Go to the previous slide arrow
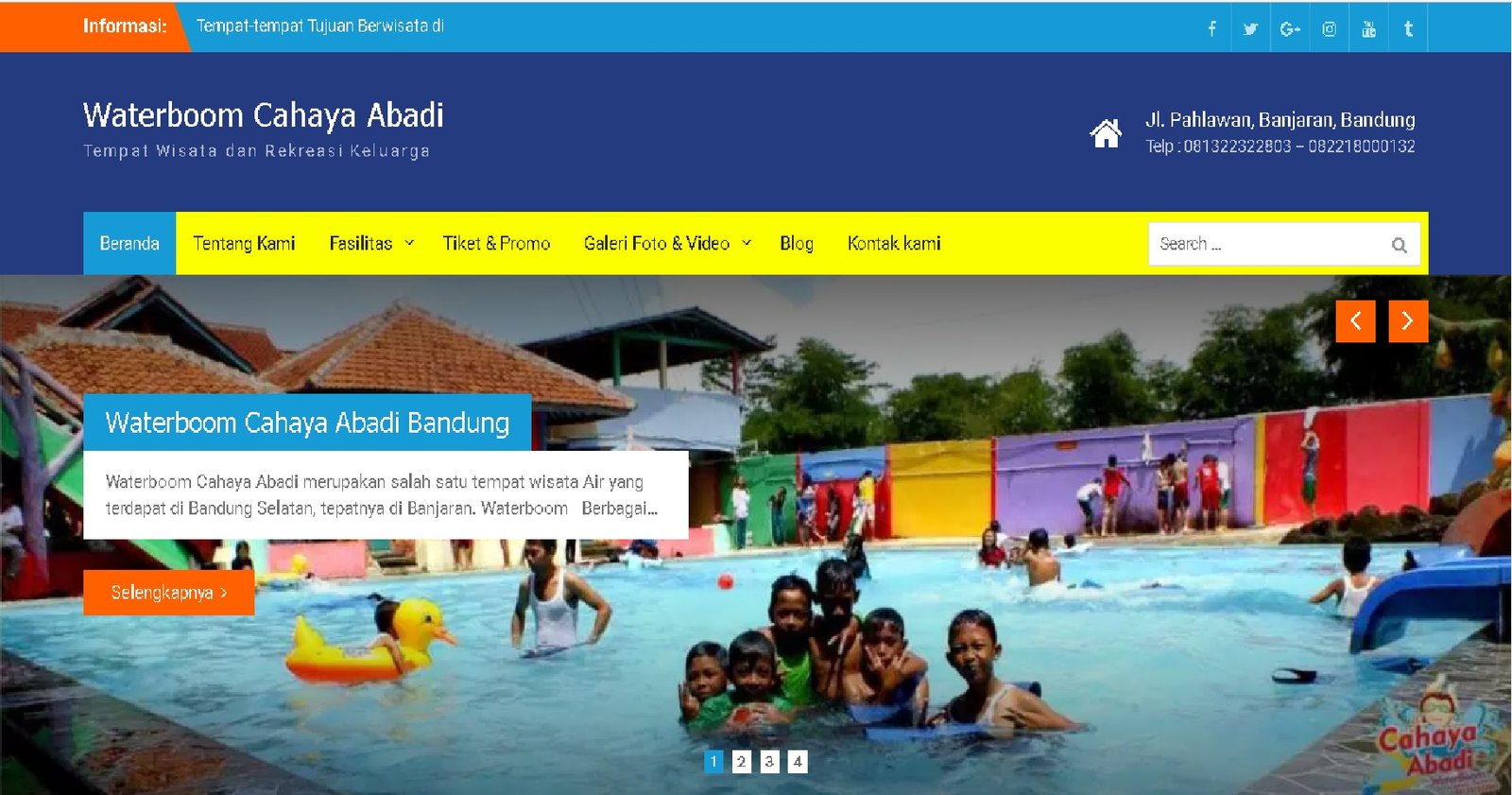The image size is (1512, 795). pyautogui.click(x=1355, y=321)
